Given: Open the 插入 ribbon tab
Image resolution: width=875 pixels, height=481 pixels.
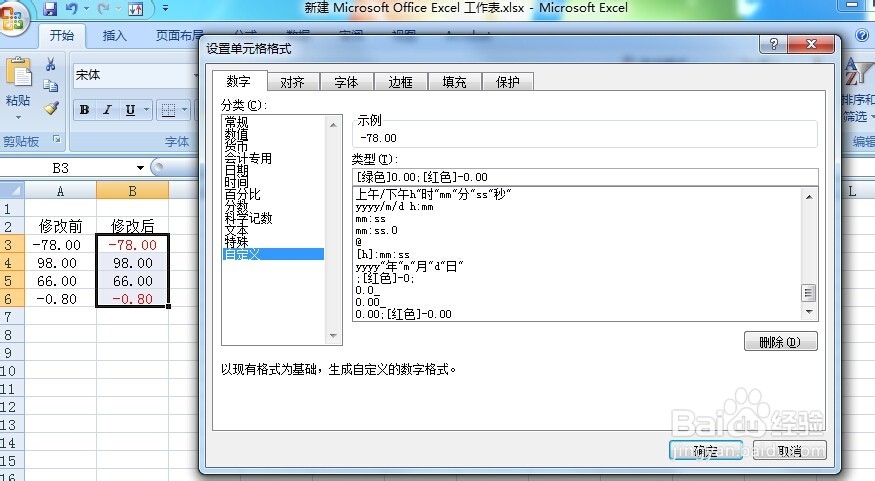Looking at the screenshot, I should (x=114, y=36).
